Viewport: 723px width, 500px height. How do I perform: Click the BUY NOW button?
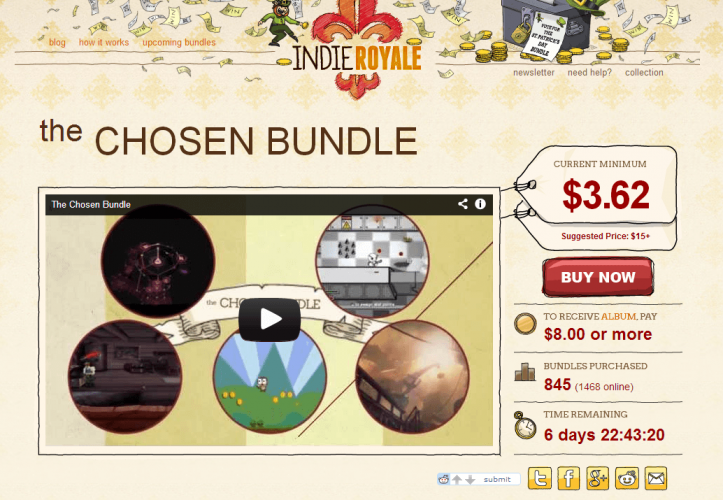(598, 277)
